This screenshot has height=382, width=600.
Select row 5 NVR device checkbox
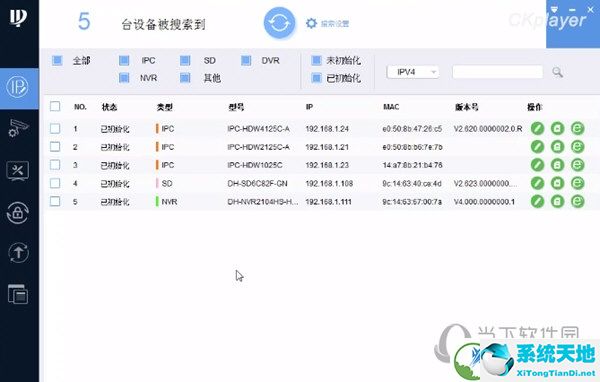coord(55,201)
